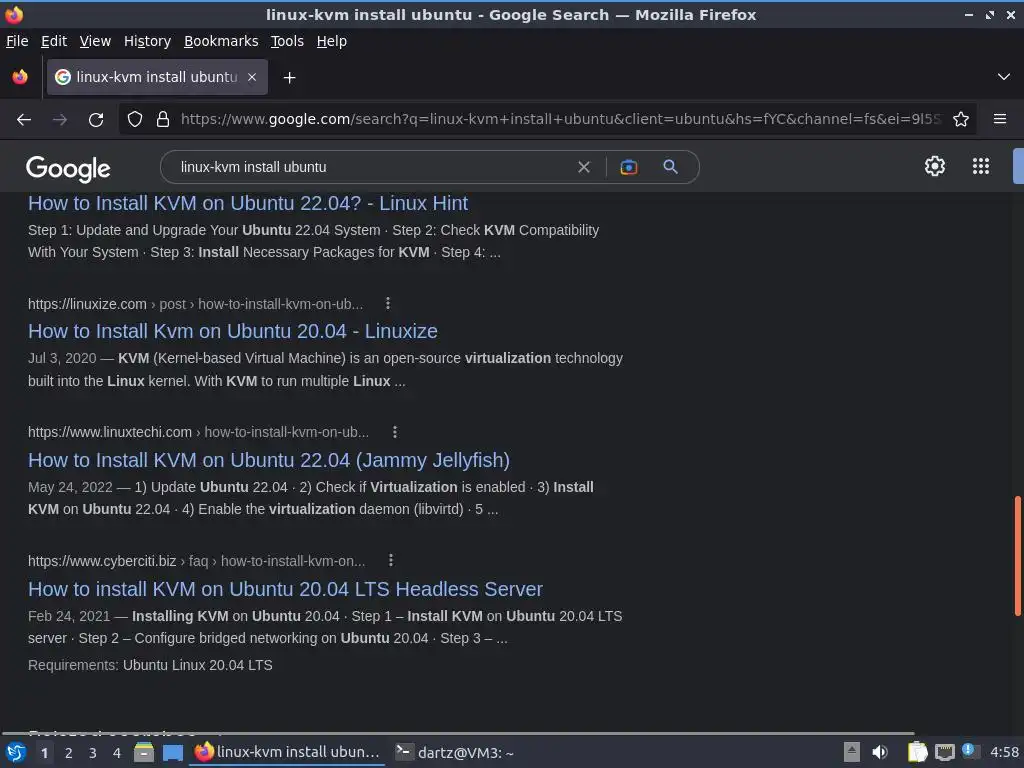The width and height of the screenshot is (1024, 768).
Task: Open the taskbar application launcher menu
Action: click(16, 752)
